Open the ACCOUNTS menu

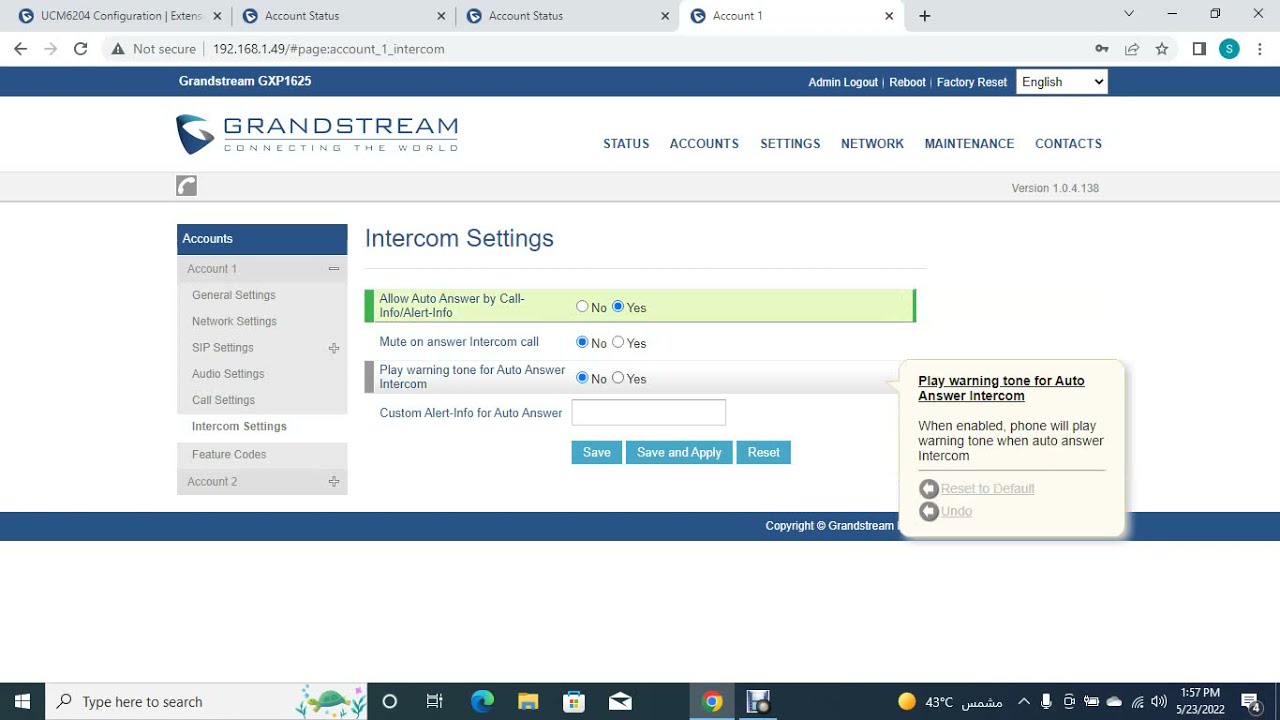click(704, 144)
